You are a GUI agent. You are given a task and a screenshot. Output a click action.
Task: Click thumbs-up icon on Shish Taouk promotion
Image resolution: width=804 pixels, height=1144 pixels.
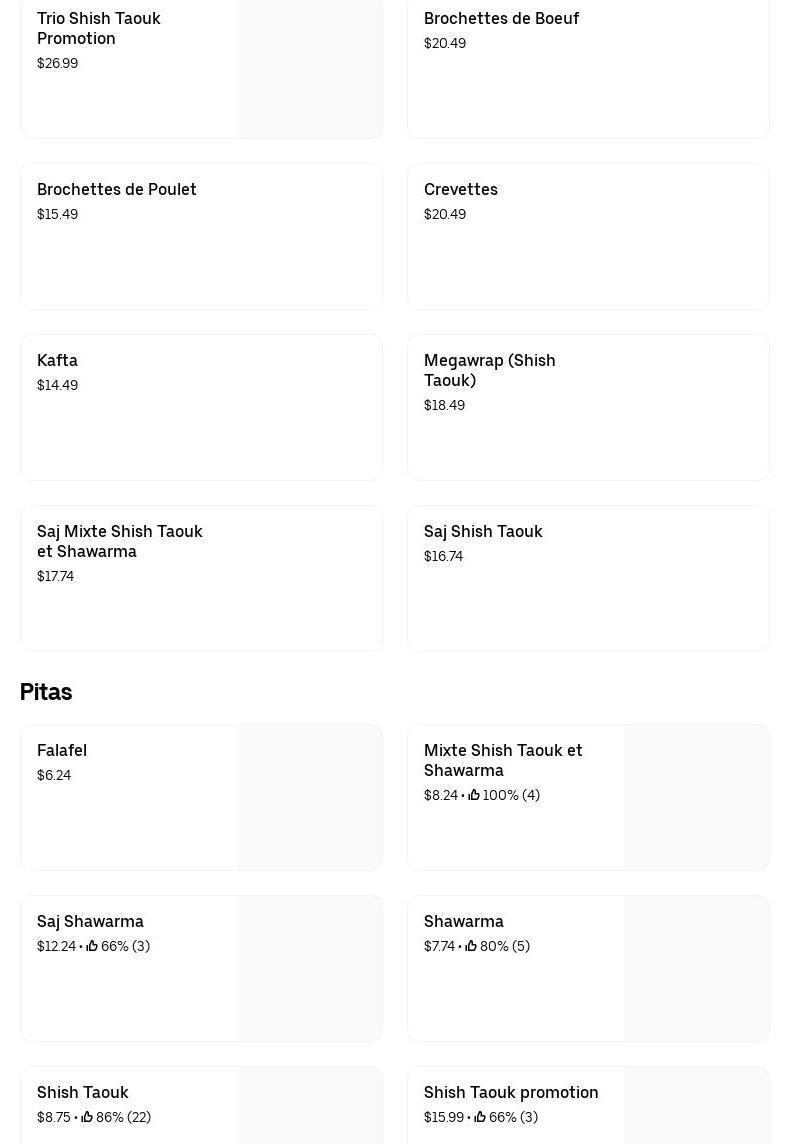coord(480,1117)
